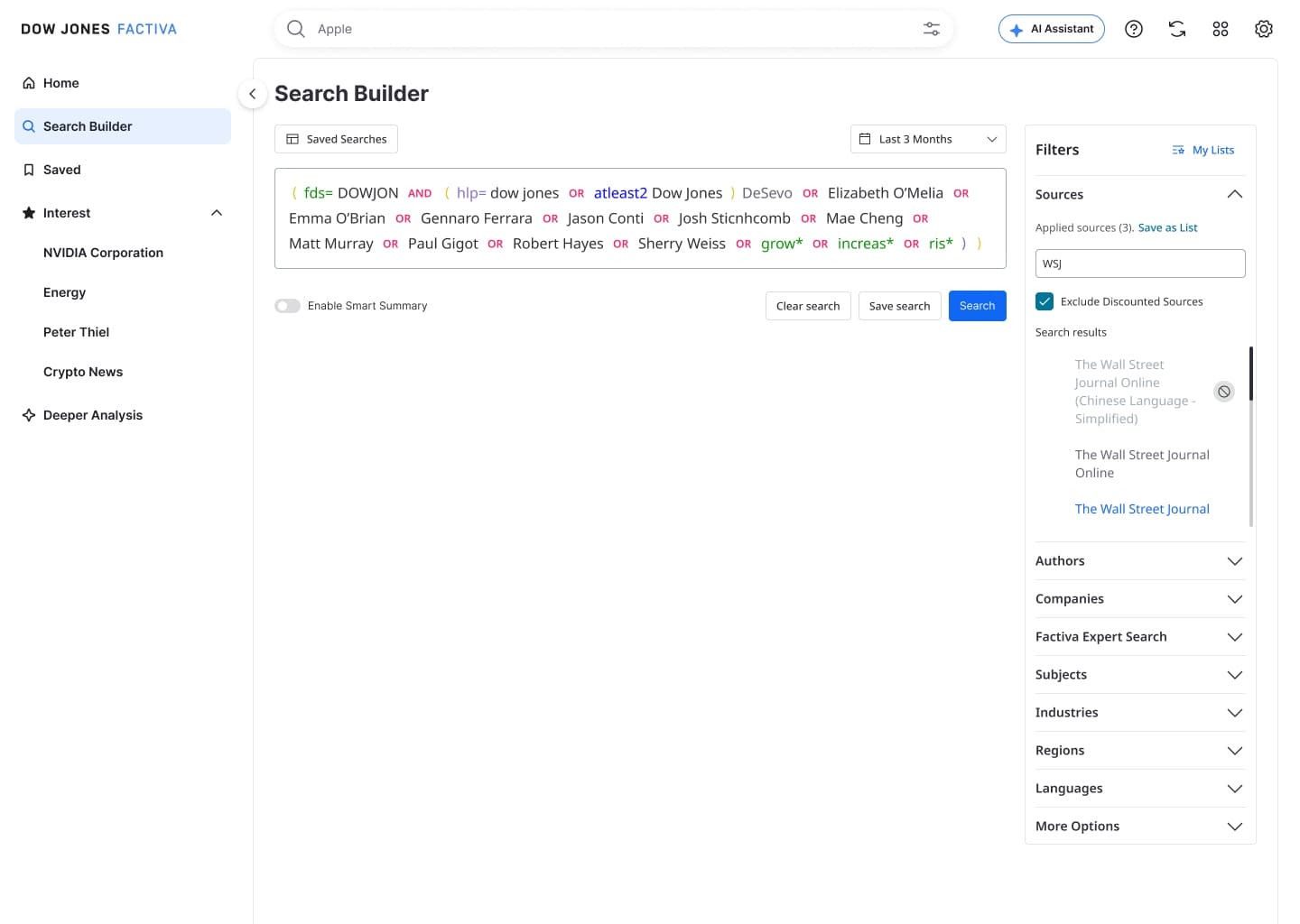Image resolution: width=1300 pixels, height=924 pixels.
Task: Open the apps grid icon
Action: click(x=1221, y=29)
